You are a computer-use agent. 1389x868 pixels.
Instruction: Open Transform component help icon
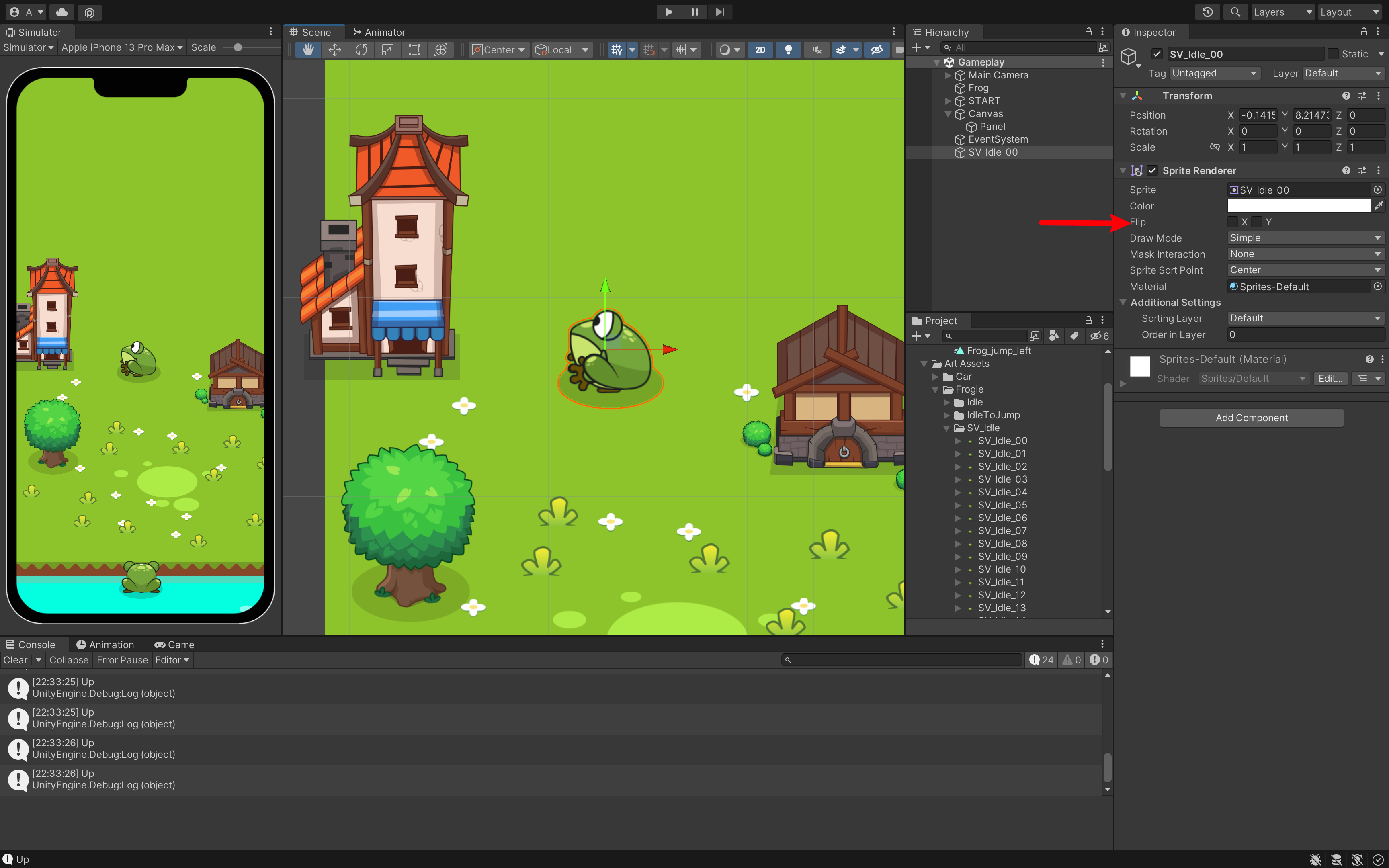(1346, 96)
